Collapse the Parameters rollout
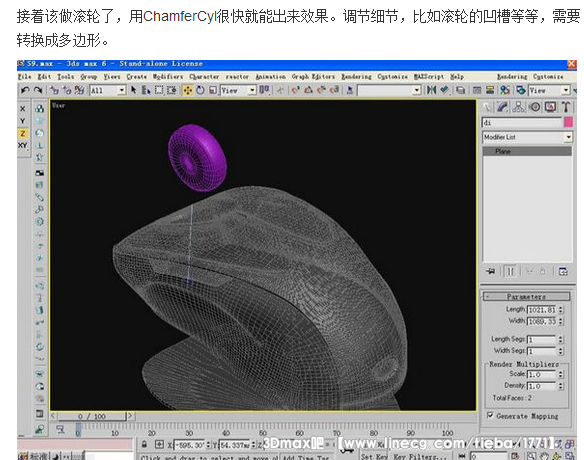 (526, 296)
